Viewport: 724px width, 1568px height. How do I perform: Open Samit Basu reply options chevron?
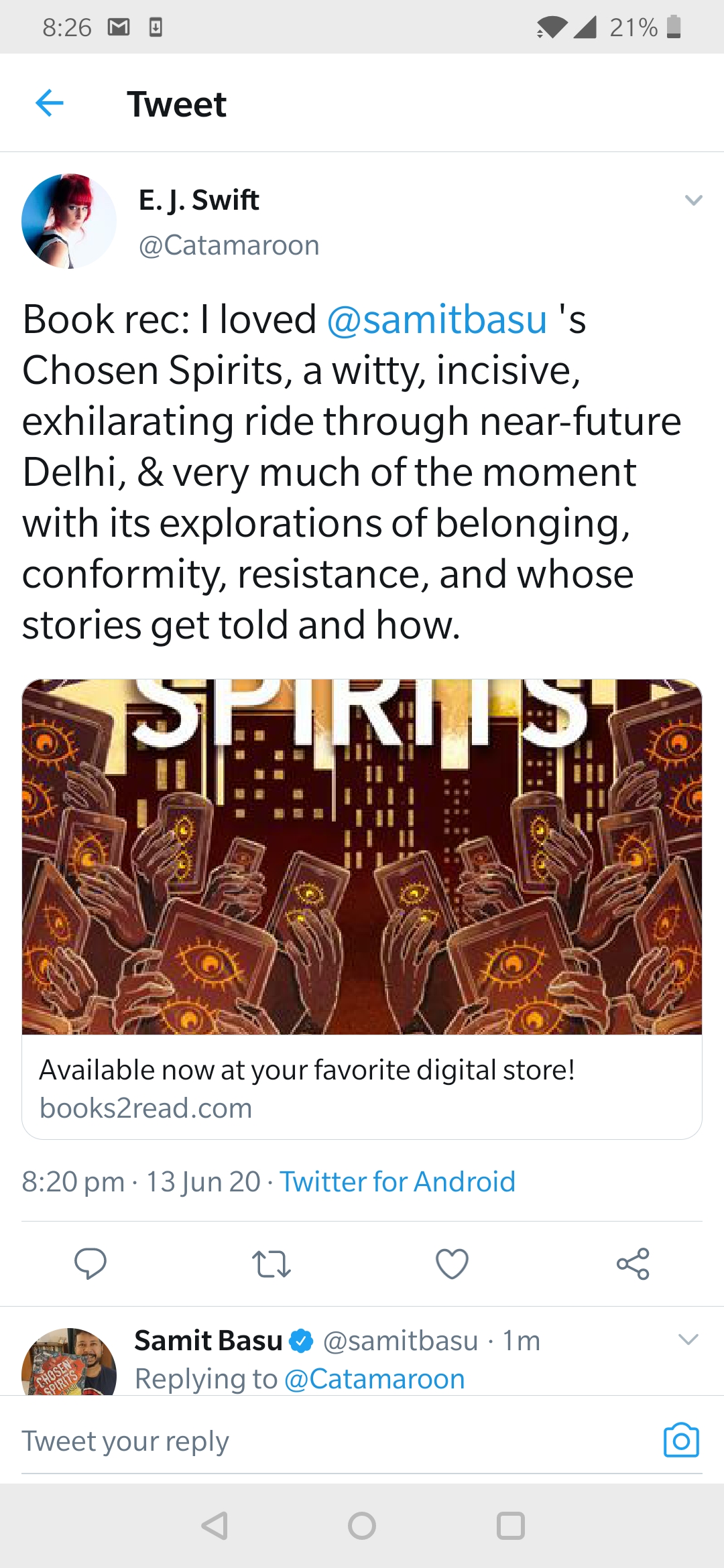click(688, 1340)
